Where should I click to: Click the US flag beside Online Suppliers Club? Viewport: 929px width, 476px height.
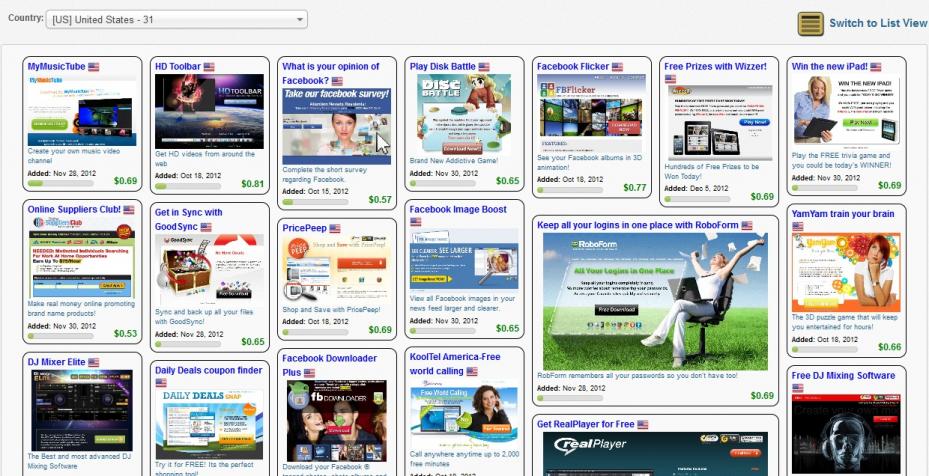click(x=129, y=210)
